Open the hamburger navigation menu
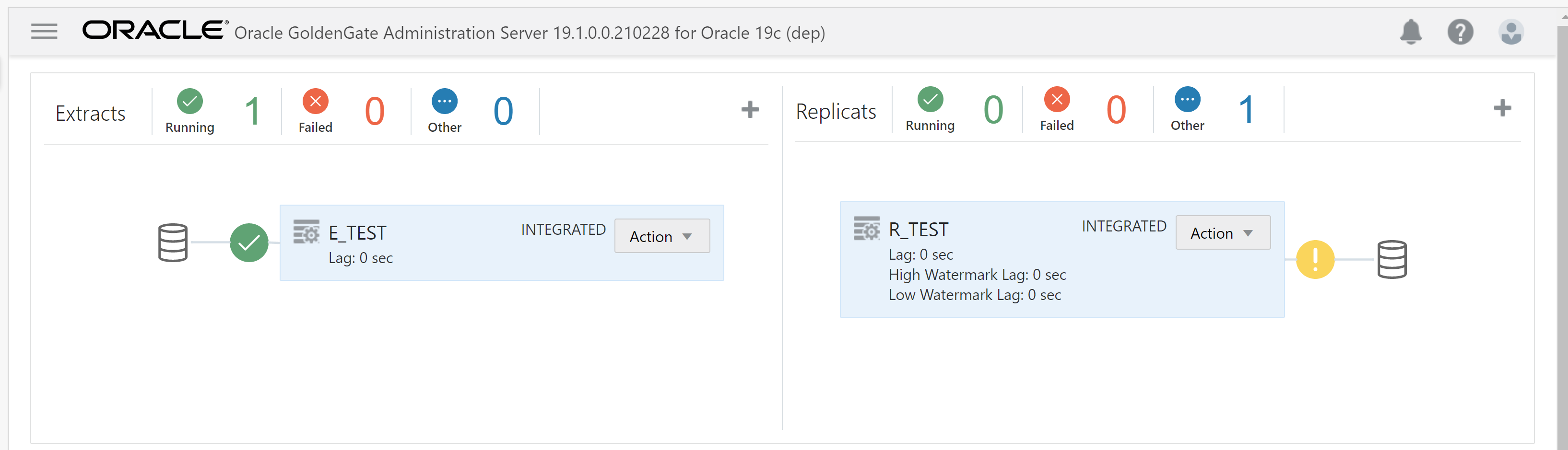 pos(44,31)
